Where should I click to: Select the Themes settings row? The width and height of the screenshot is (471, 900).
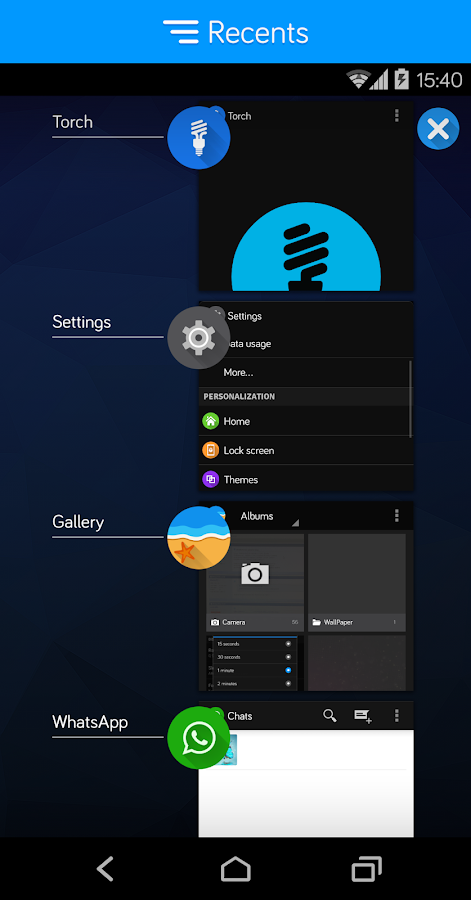tap(306, 479)
